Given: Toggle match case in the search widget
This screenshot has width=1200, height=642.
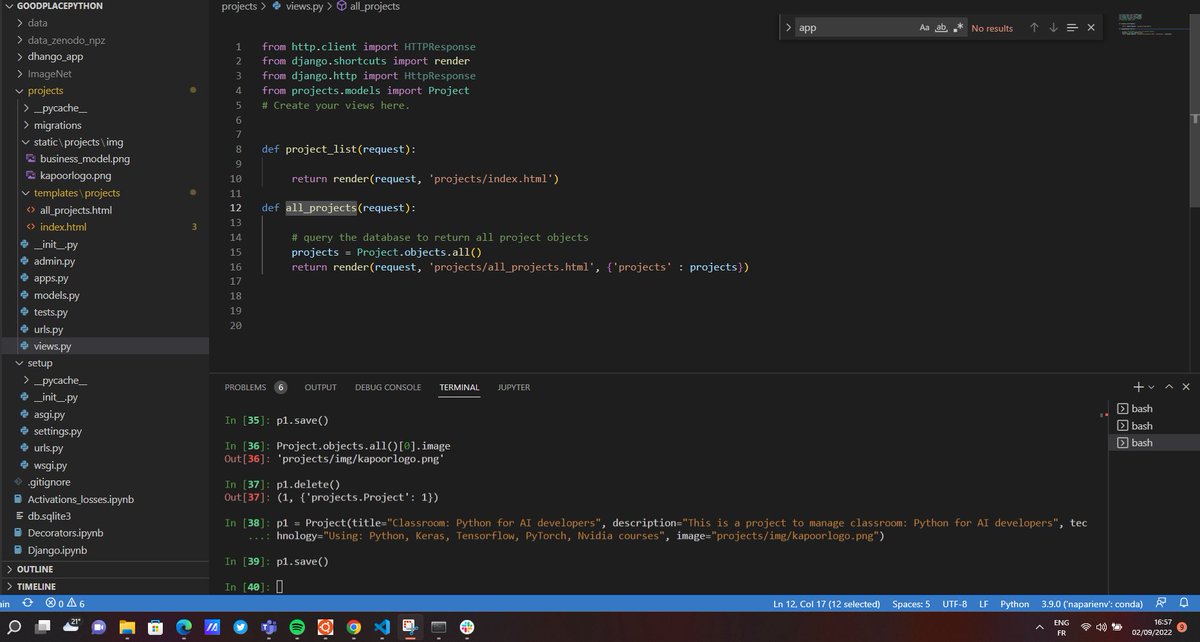Looking at the screenshot, I should (924, 27).
